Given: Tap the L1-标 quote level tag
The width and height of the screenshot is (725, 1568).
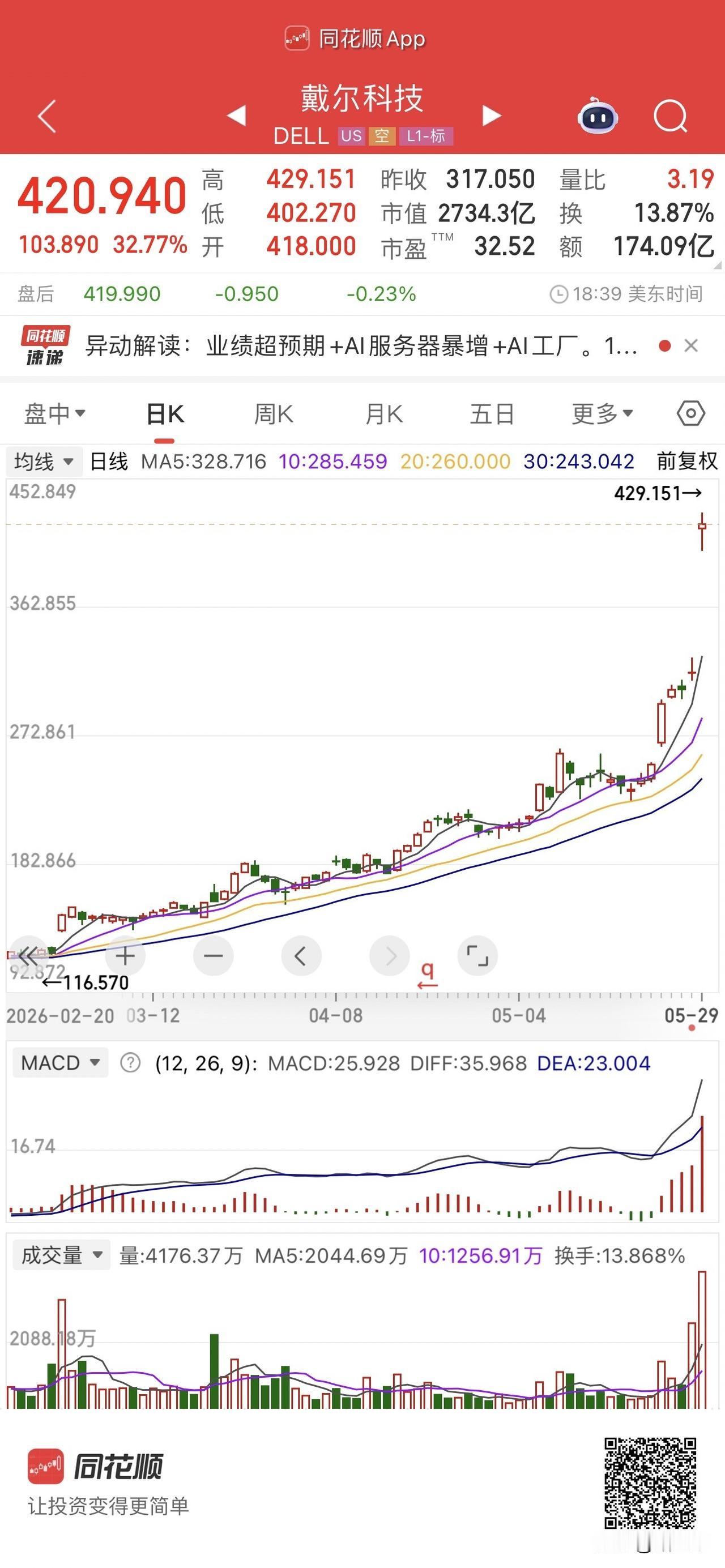Looking at the screenshot, I should (426, 136).
